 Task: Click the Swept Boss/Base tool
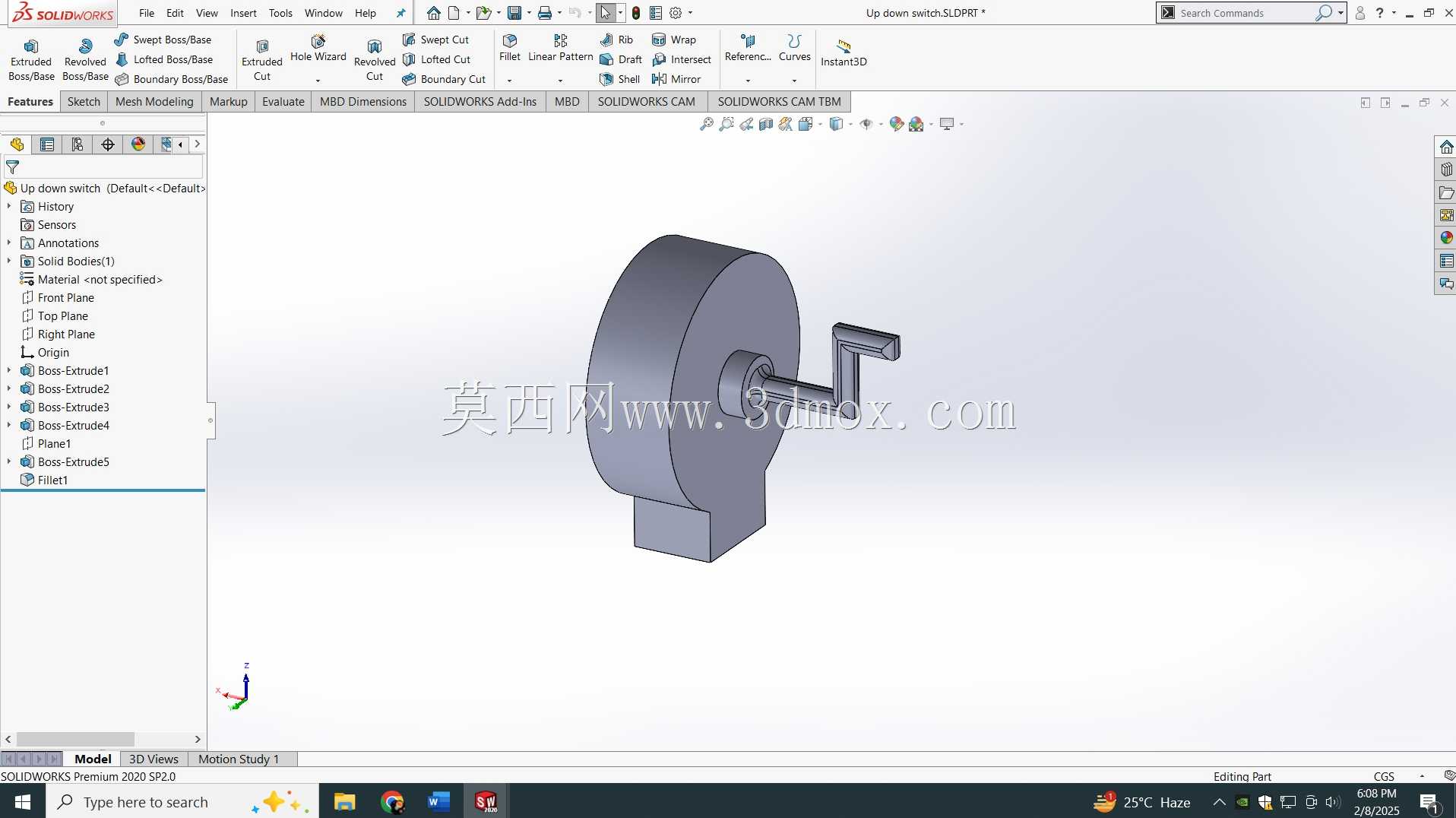coord(163,40)
